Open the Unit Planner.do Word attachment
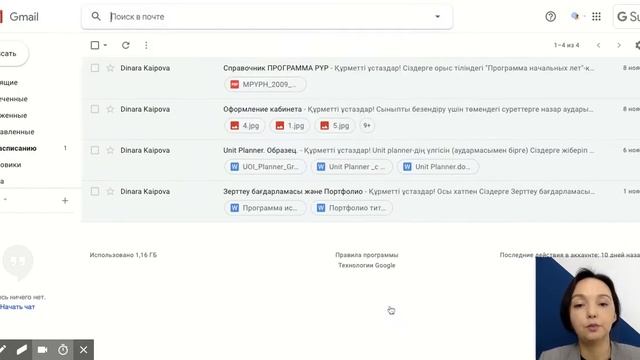The height and width of the screenshot is (360, 640). pos(438,167)
